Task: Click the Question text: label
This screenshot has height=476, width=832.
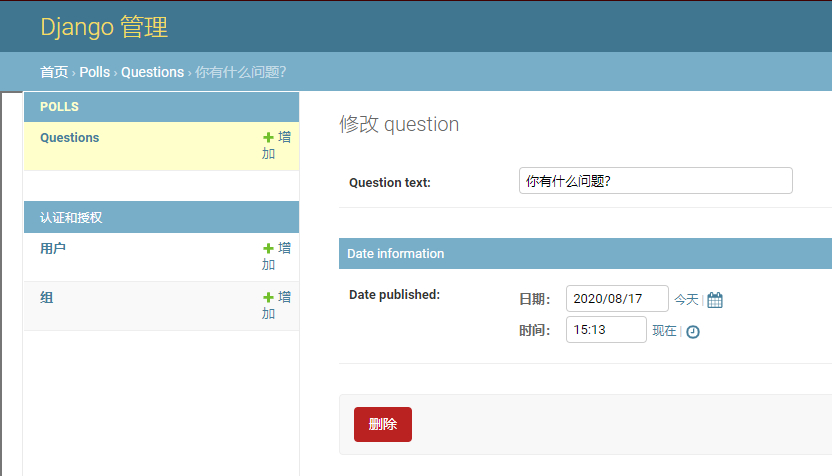Action: 389,183
